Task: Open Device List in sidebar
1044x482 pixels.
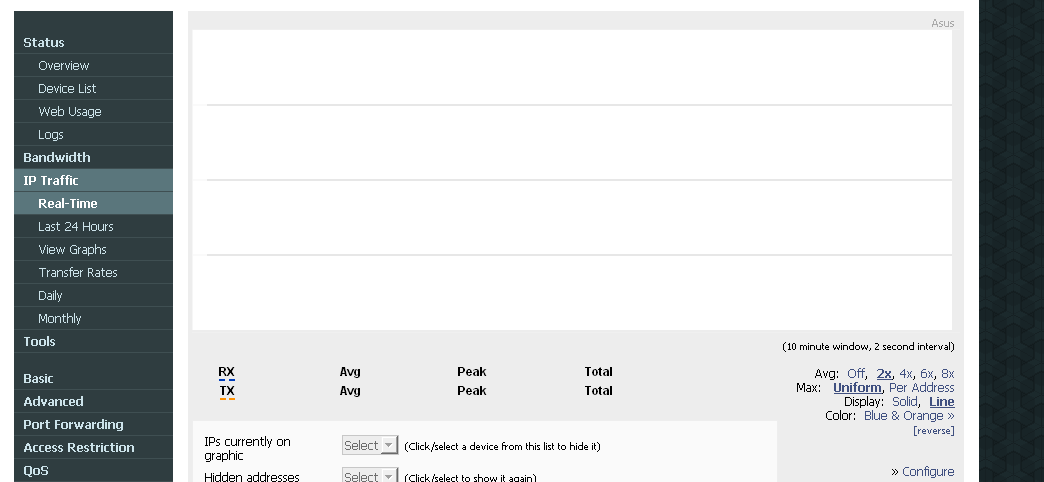Action: point(67,89)
